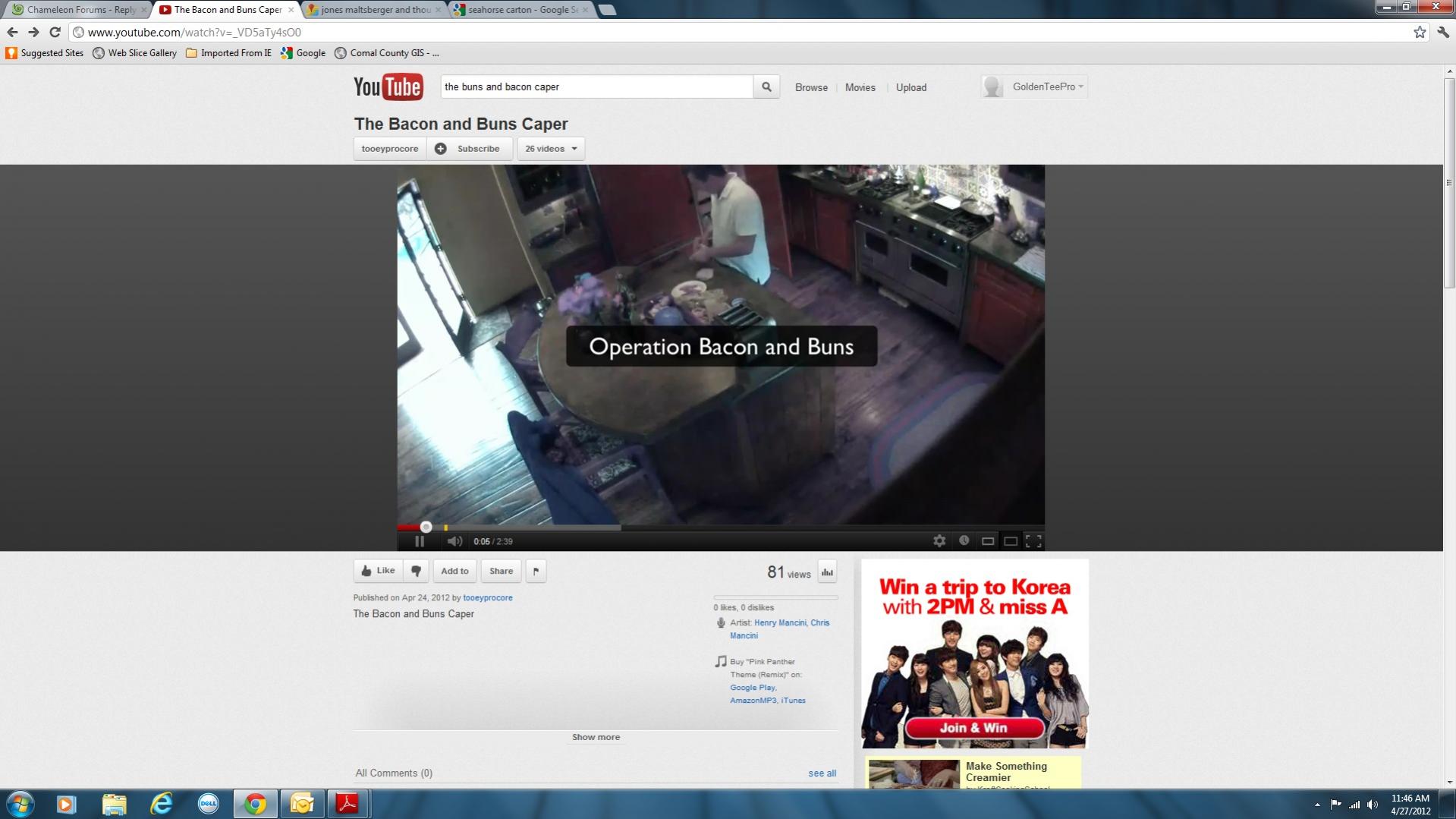Screen dimensions: 1456x819
Task: Dislike the video with thumbs down
Action: (416, 571)
